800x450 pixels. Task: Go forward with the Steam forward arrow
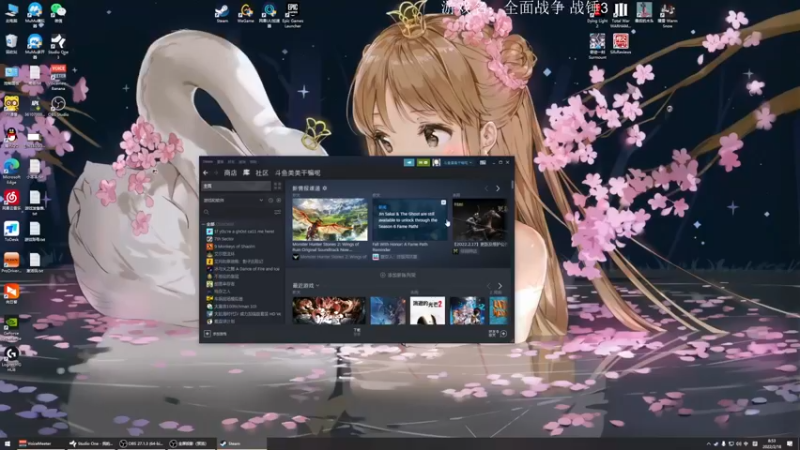(216, 173)
